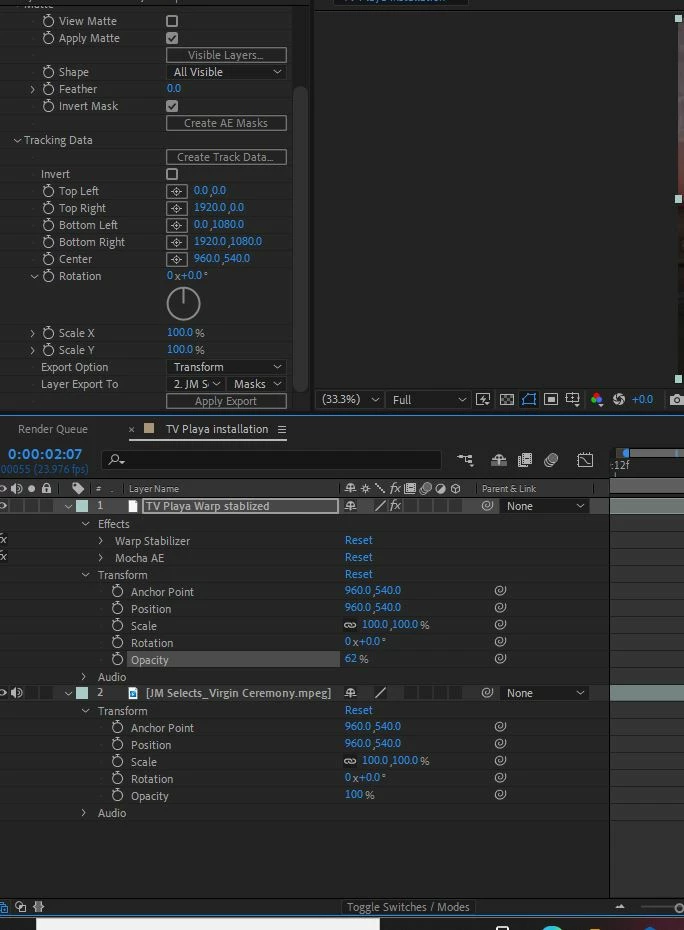Uncheck the Apply Matte checkbox
Image resolution: width=684 pixels, height=930 pixels.
coord(172,39)
